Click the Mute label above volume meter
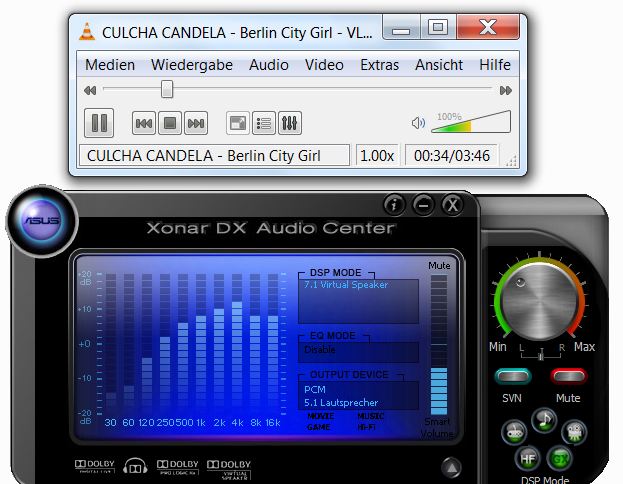Image resolution: width=623 pixels, height=484 pixels. (x=439, y=265)
